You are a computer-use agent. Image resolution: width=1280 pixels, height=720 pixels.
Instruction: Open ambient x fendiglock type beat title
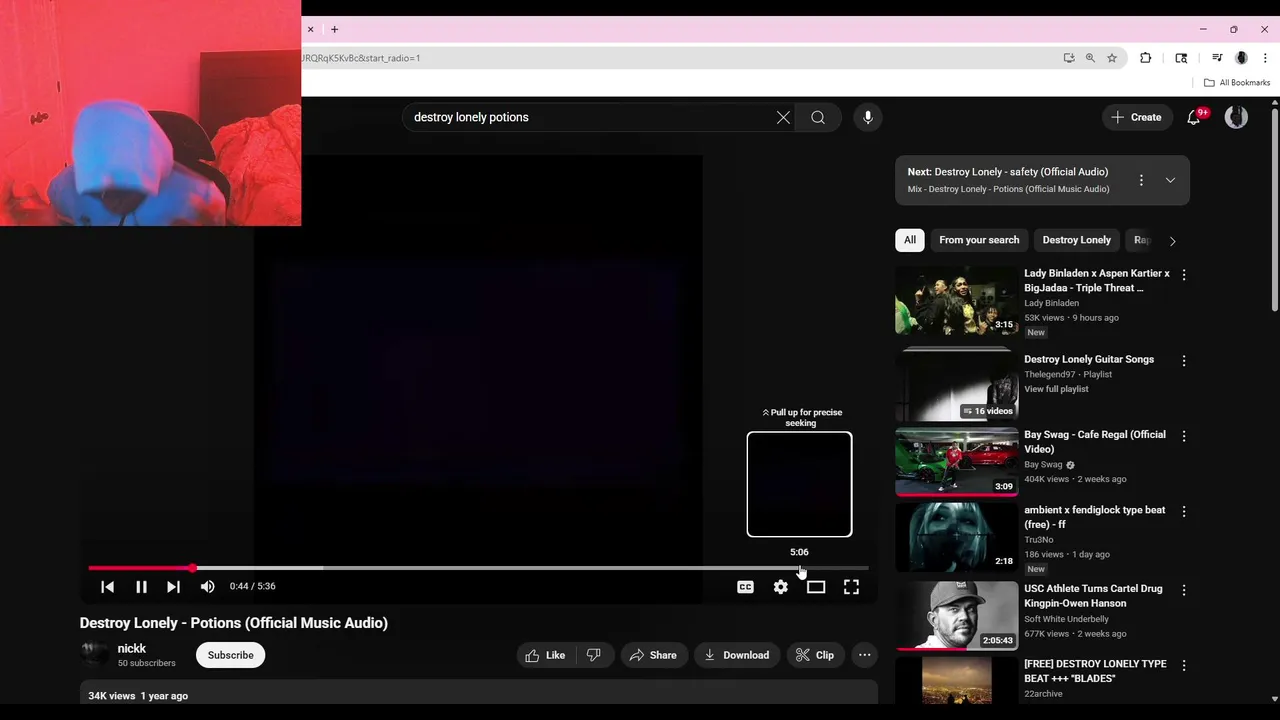pyautogui.click(x=1094, y=517)
